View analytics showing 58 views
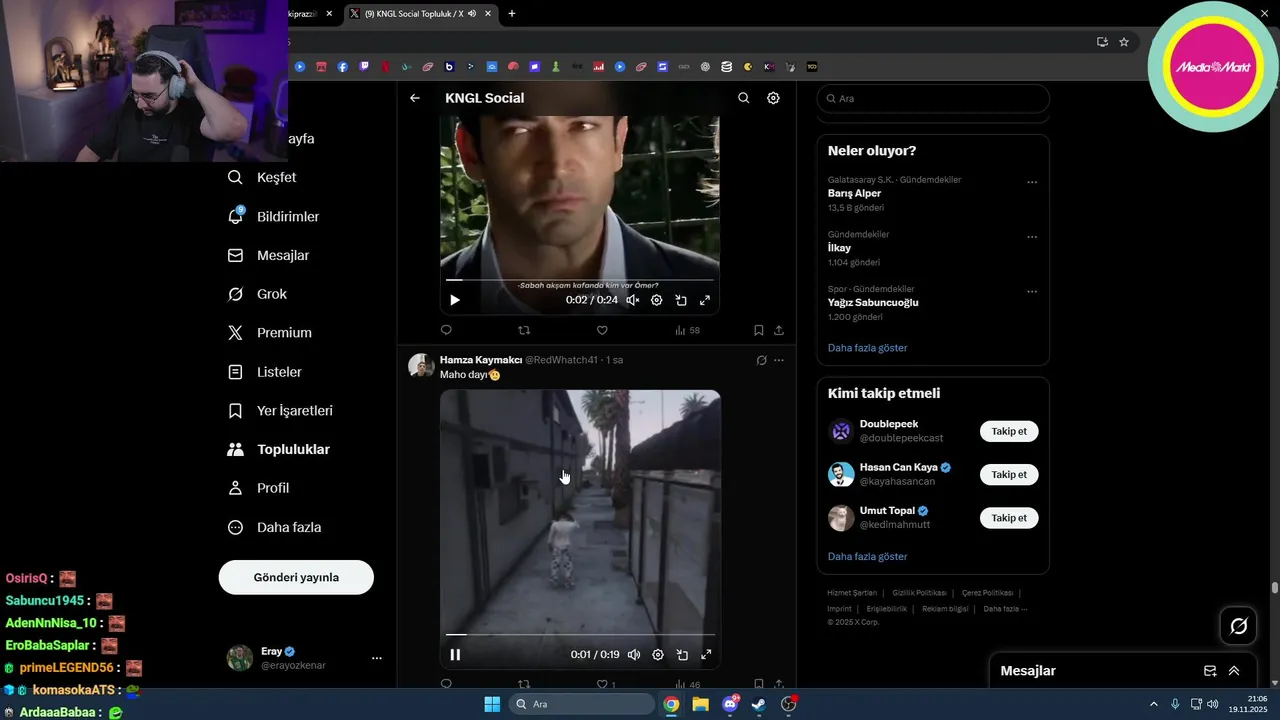This screenshot has height=720, width=1280. (x=687, y=330)
